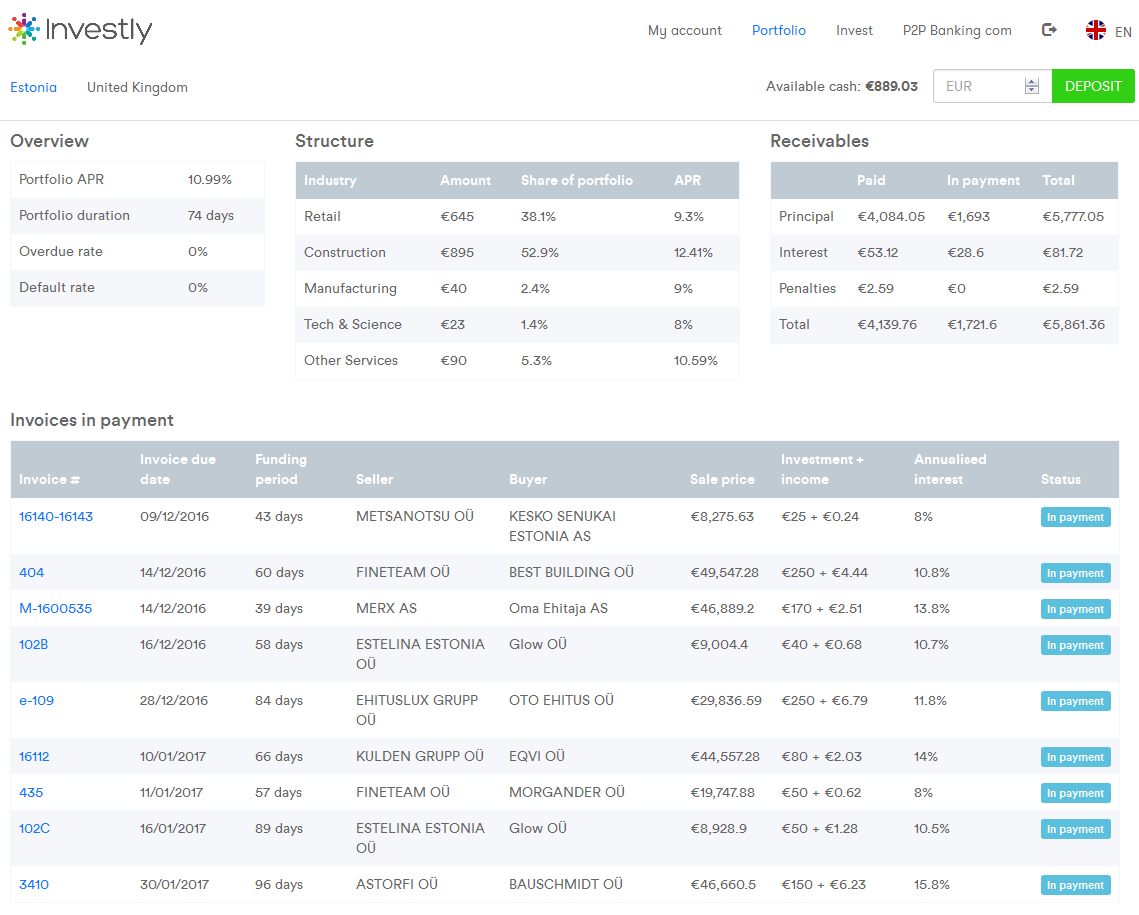
Task: Click the Invoice # column header
Action: 49,479
